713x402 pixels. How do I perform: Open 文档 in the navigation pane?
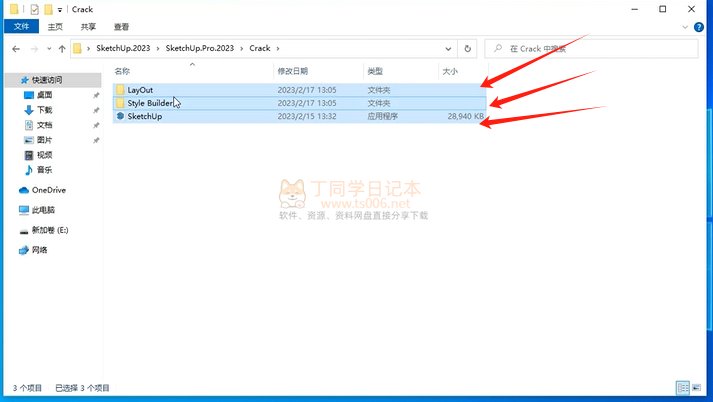(45, 125)
